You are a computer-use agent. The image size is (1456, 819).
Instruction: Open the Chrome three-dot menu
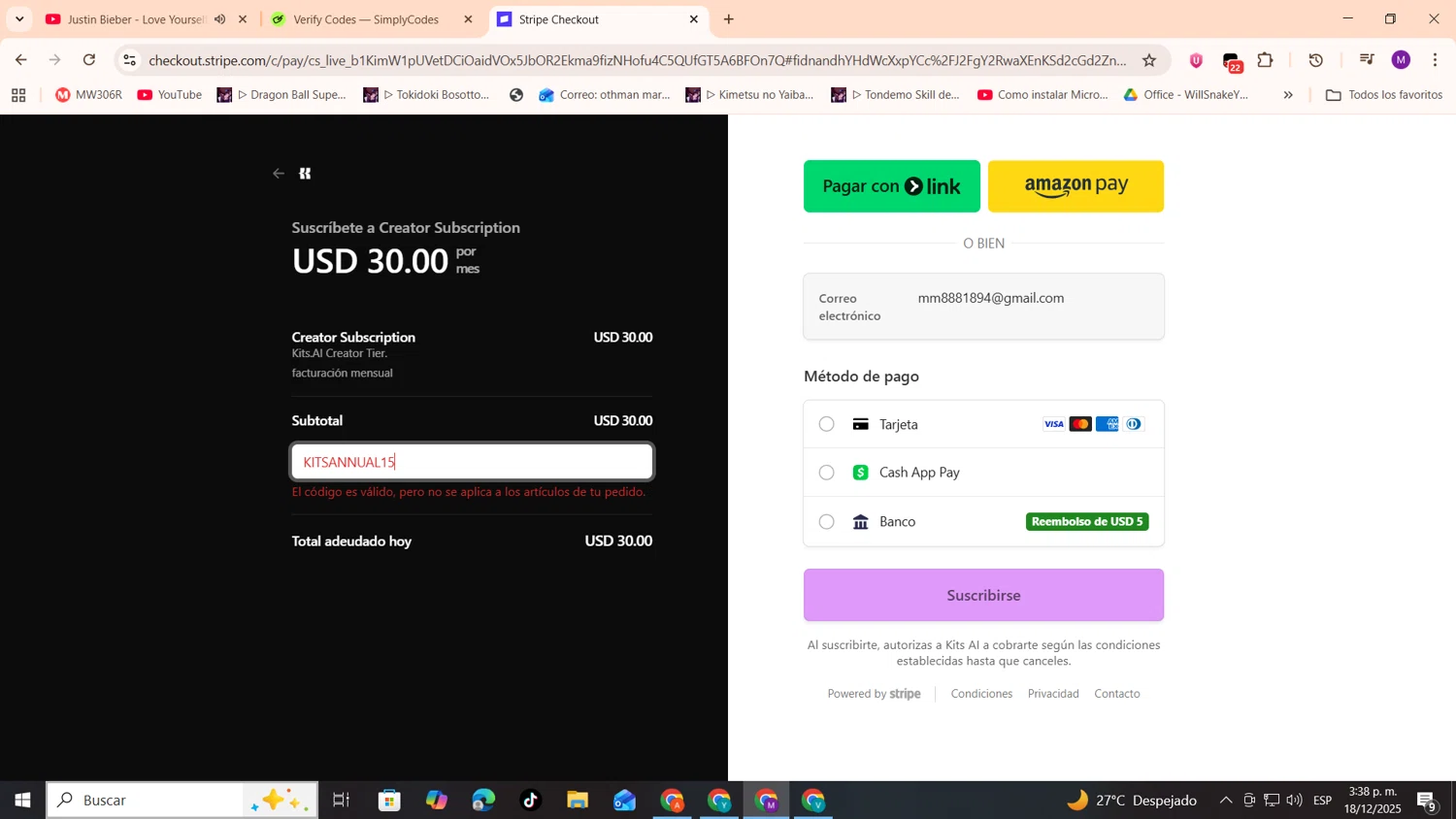(x=1436, y=60)
